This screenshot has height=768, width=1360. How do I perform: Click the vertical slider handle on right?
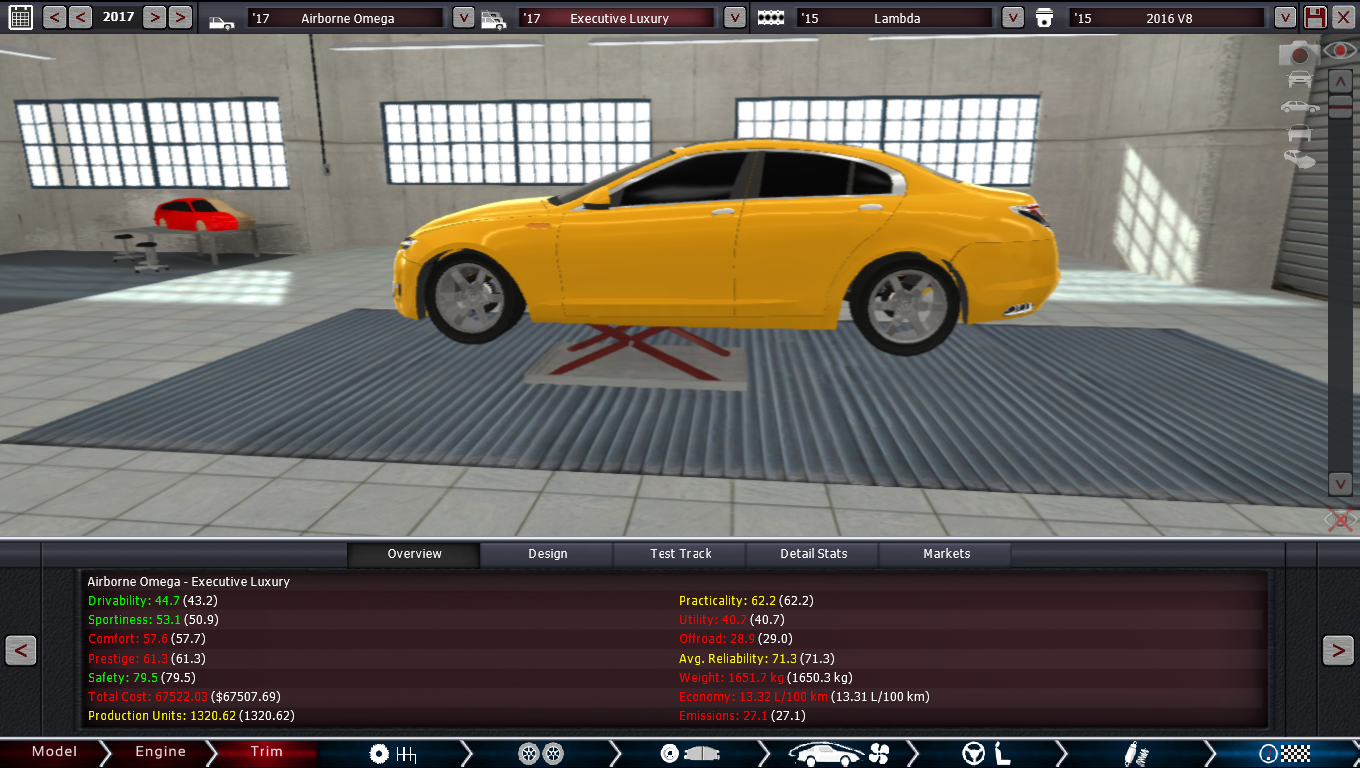[x=1340, y=108]
